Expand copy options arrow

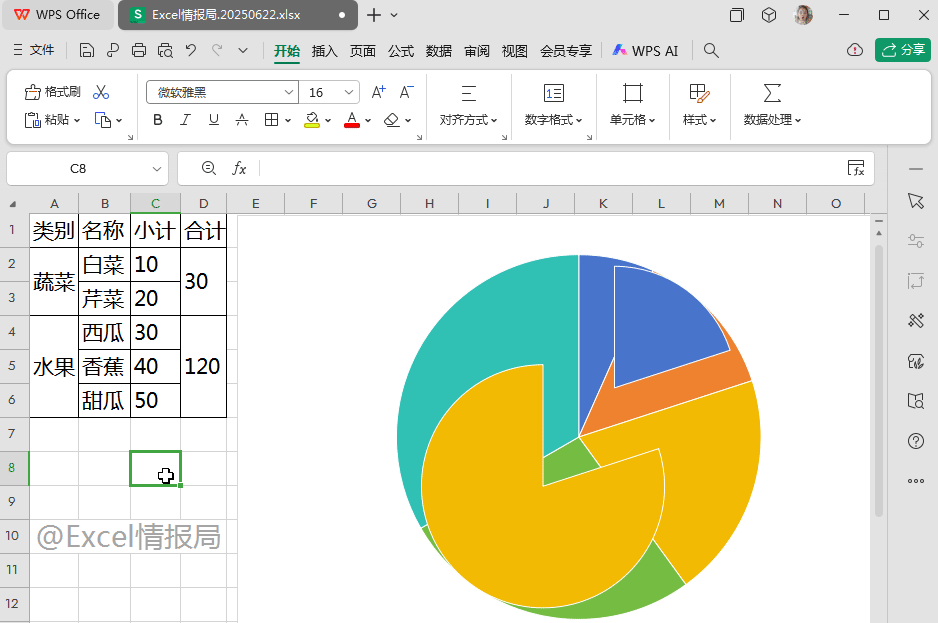click(119, 120)
